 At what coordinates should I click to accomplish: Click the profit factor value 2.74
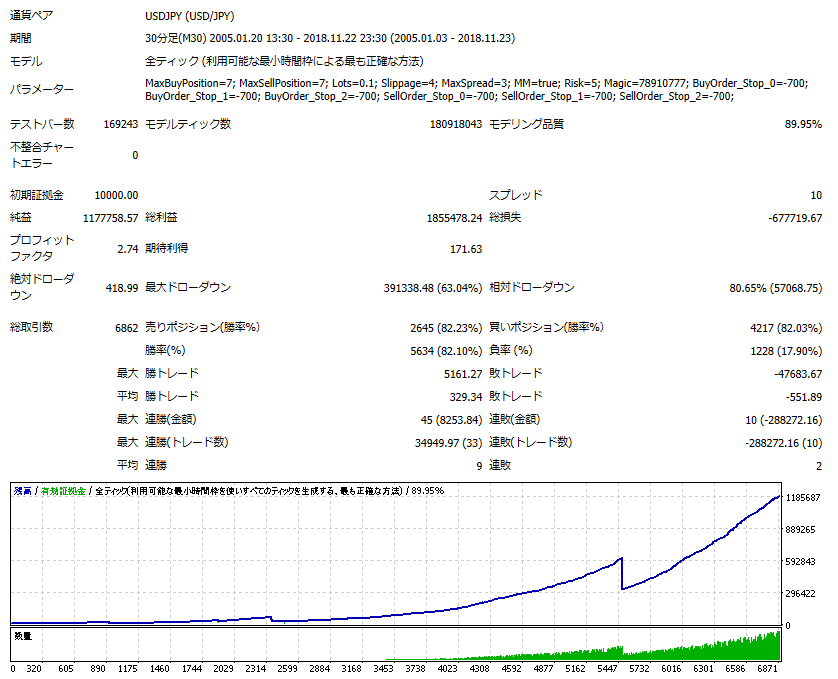[x=128, y=249]
